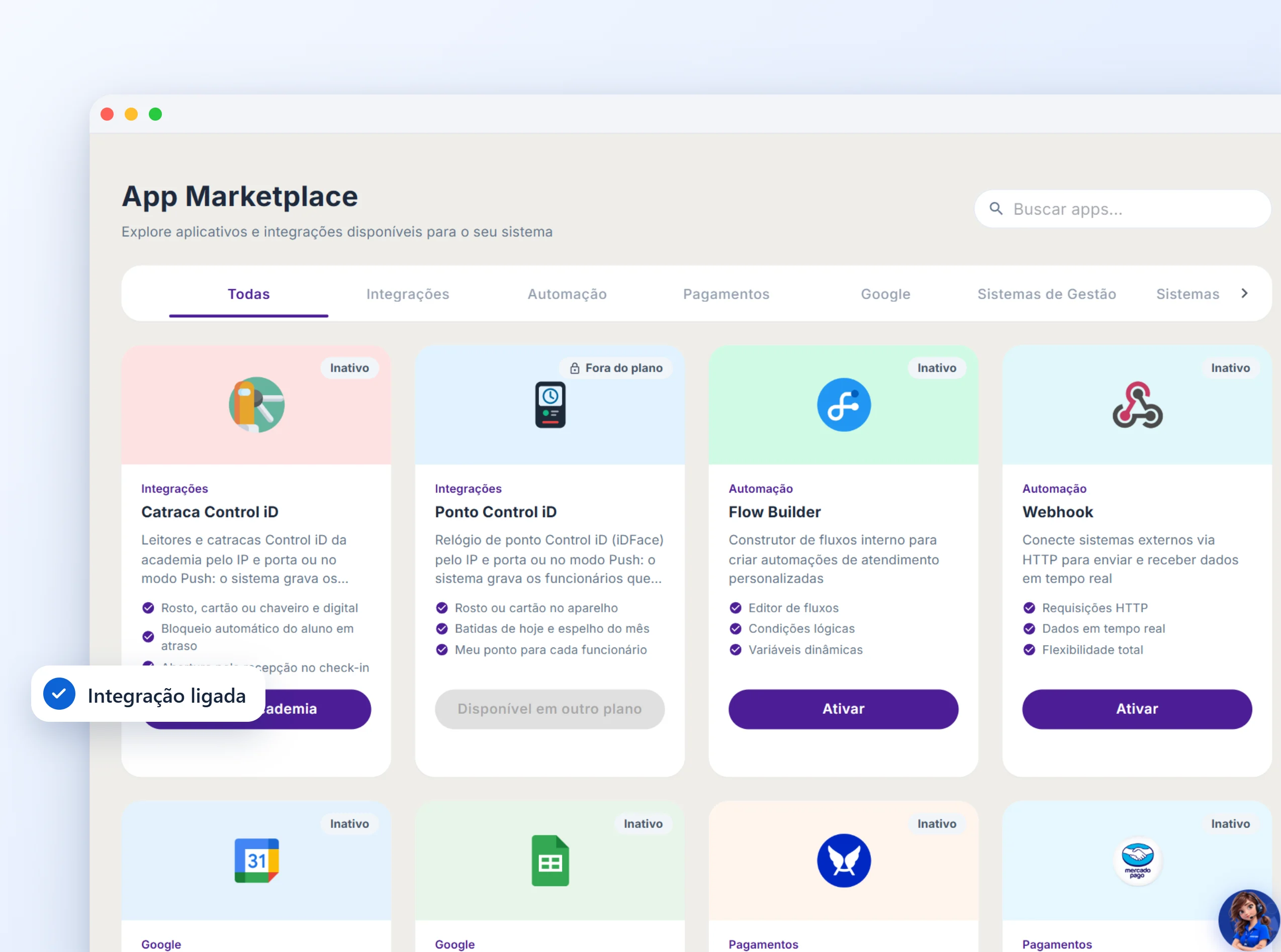Click the Webhook card title
1281x952 pixels.
coord(1057,512)
